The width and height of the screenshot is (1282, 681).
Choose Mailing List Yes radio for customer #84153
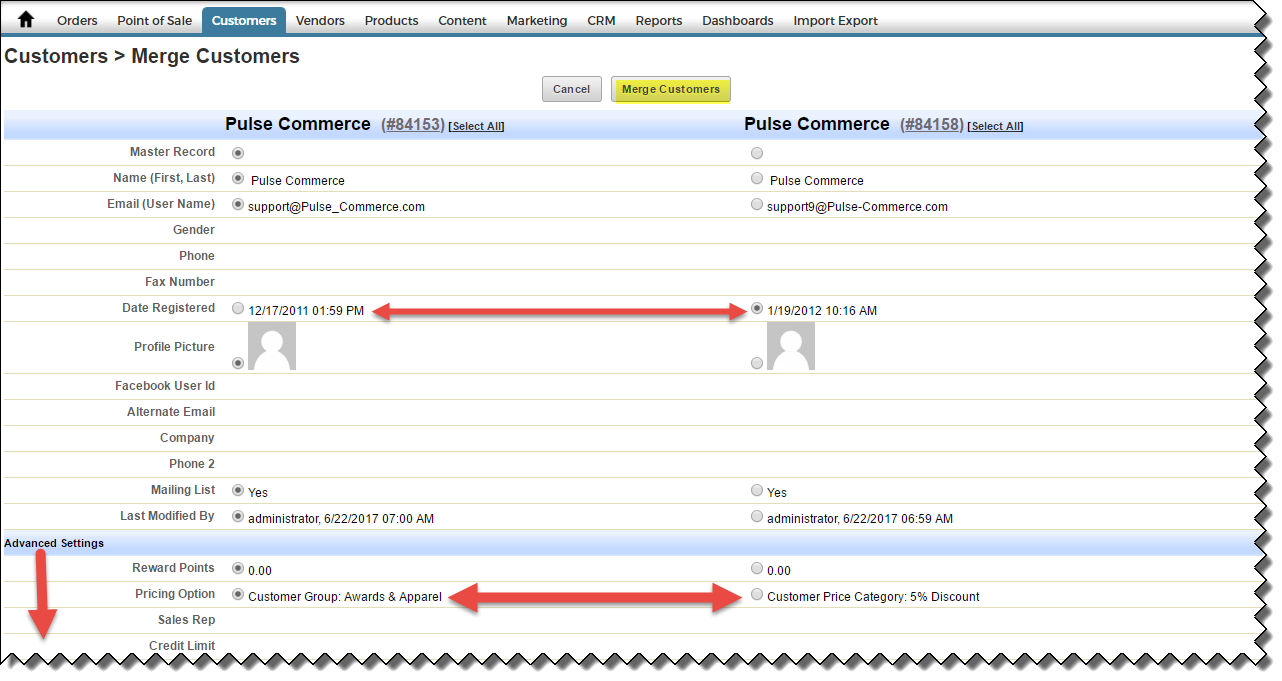[x=238, y=491]
